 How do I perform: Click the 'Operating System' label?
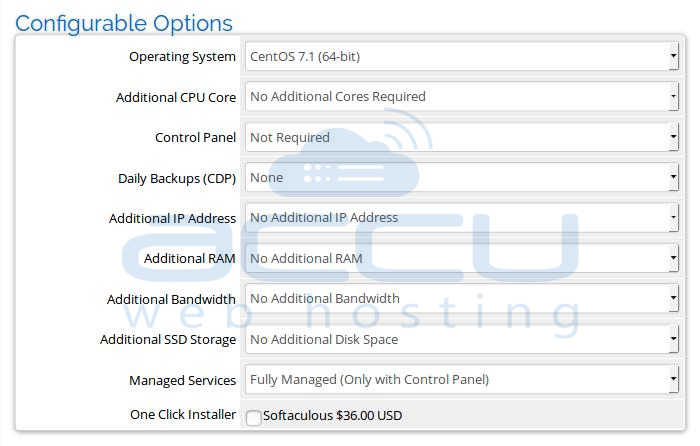click(182, 57)
